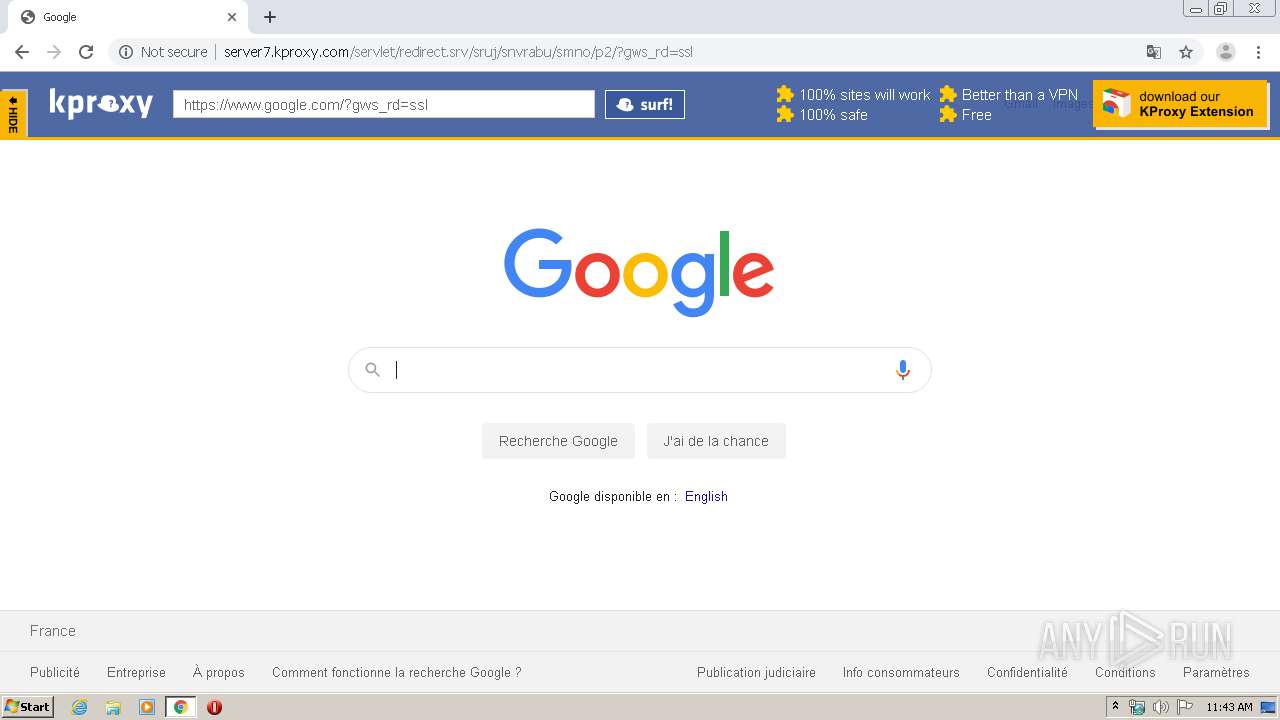Click '100% sites will work' text
The width and height of the screenshot is (1280, 720).
click(x=864, y=95)
